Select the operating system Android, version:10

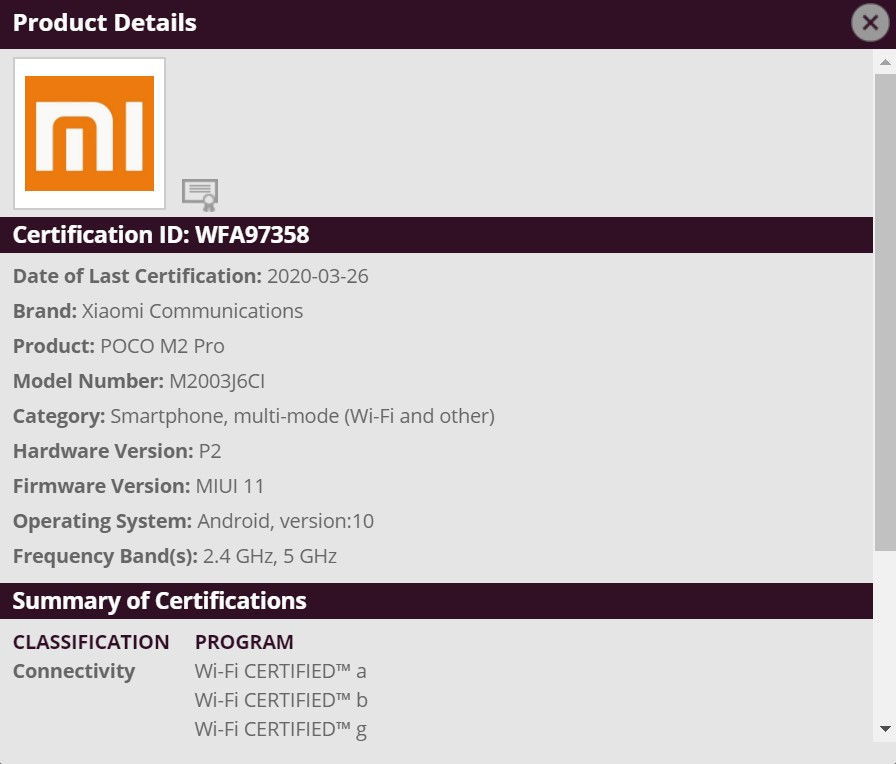click(x=286, y=521)
